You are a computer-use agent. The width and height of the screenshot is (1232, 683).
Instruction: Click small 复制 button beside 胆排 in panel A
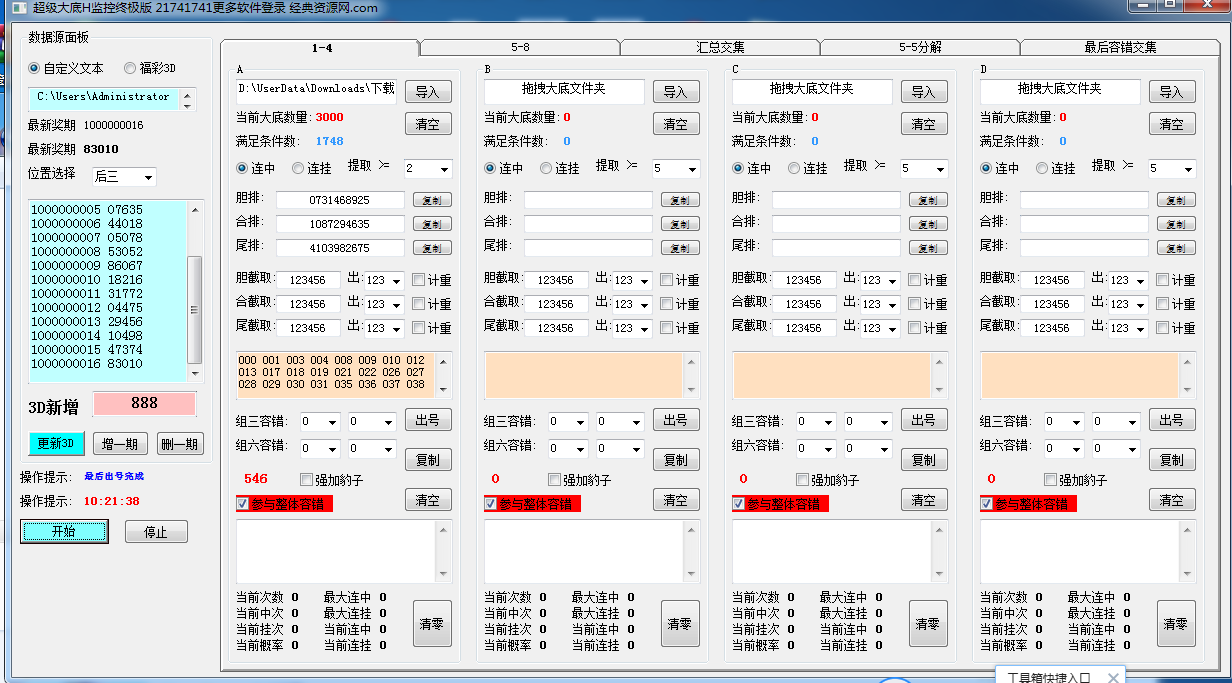click(432, 200)
